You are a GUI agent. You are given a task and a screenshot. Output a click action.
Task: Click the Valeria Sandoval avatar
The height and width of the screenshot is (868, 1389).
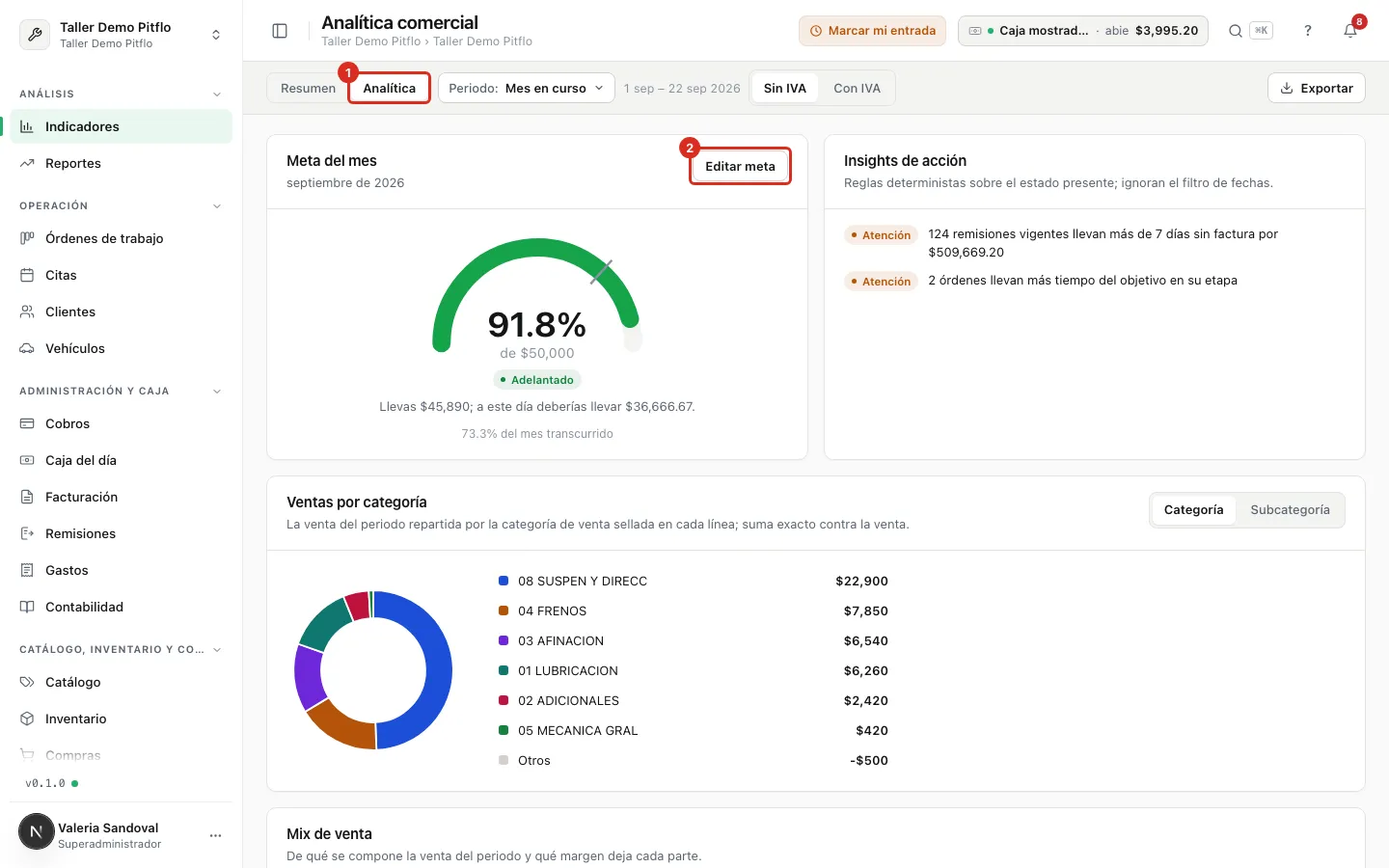point(37,831)
